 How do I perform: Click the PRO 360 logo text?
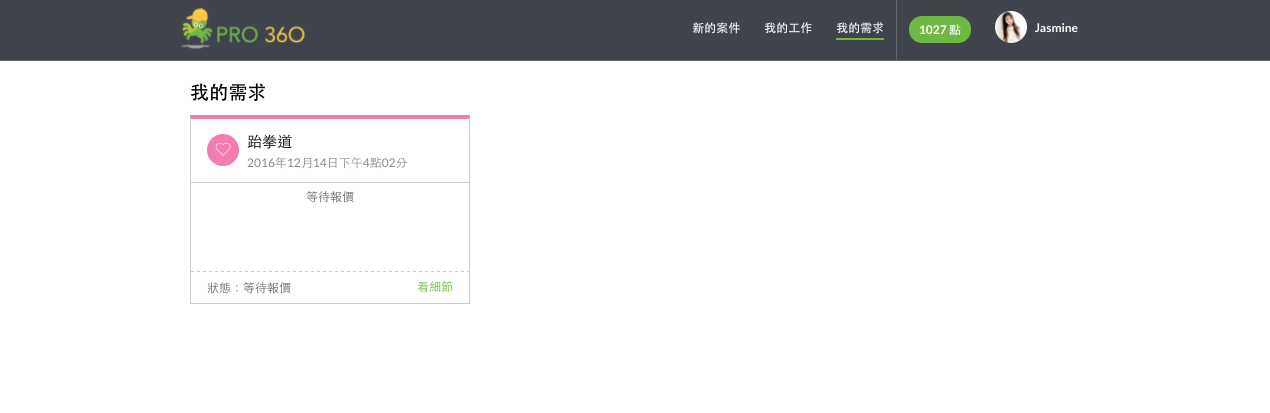(260, 35)
